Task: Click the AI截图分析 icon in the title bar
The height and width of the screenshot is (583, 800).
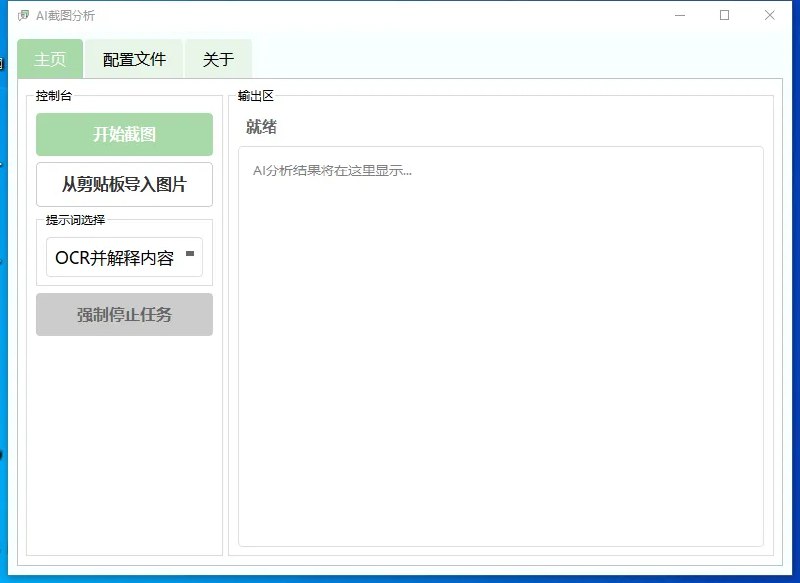Action: pyautogui.click(x=25, y=15)
